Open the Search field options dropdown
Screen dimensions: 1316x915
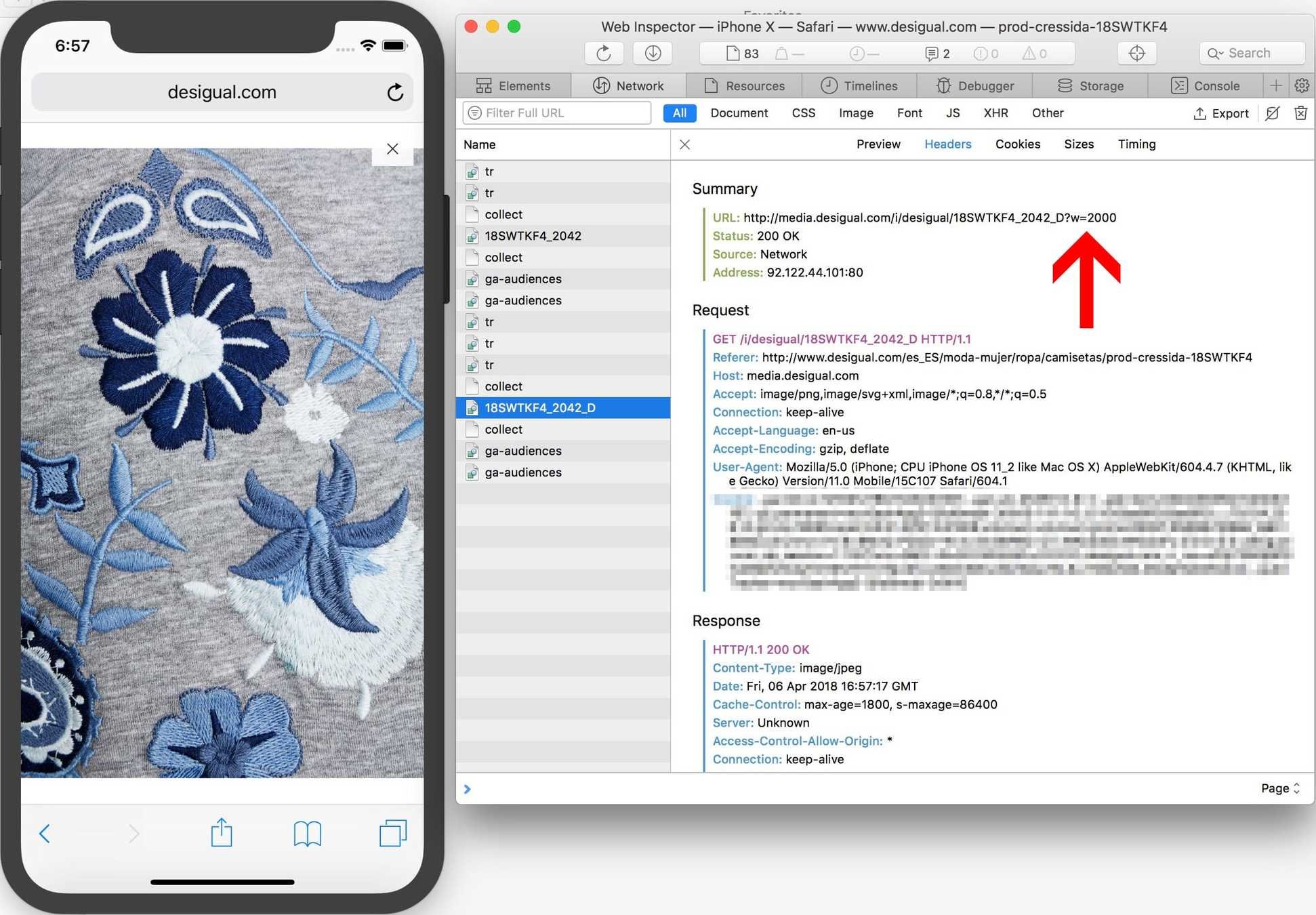tap(1215, 54)
